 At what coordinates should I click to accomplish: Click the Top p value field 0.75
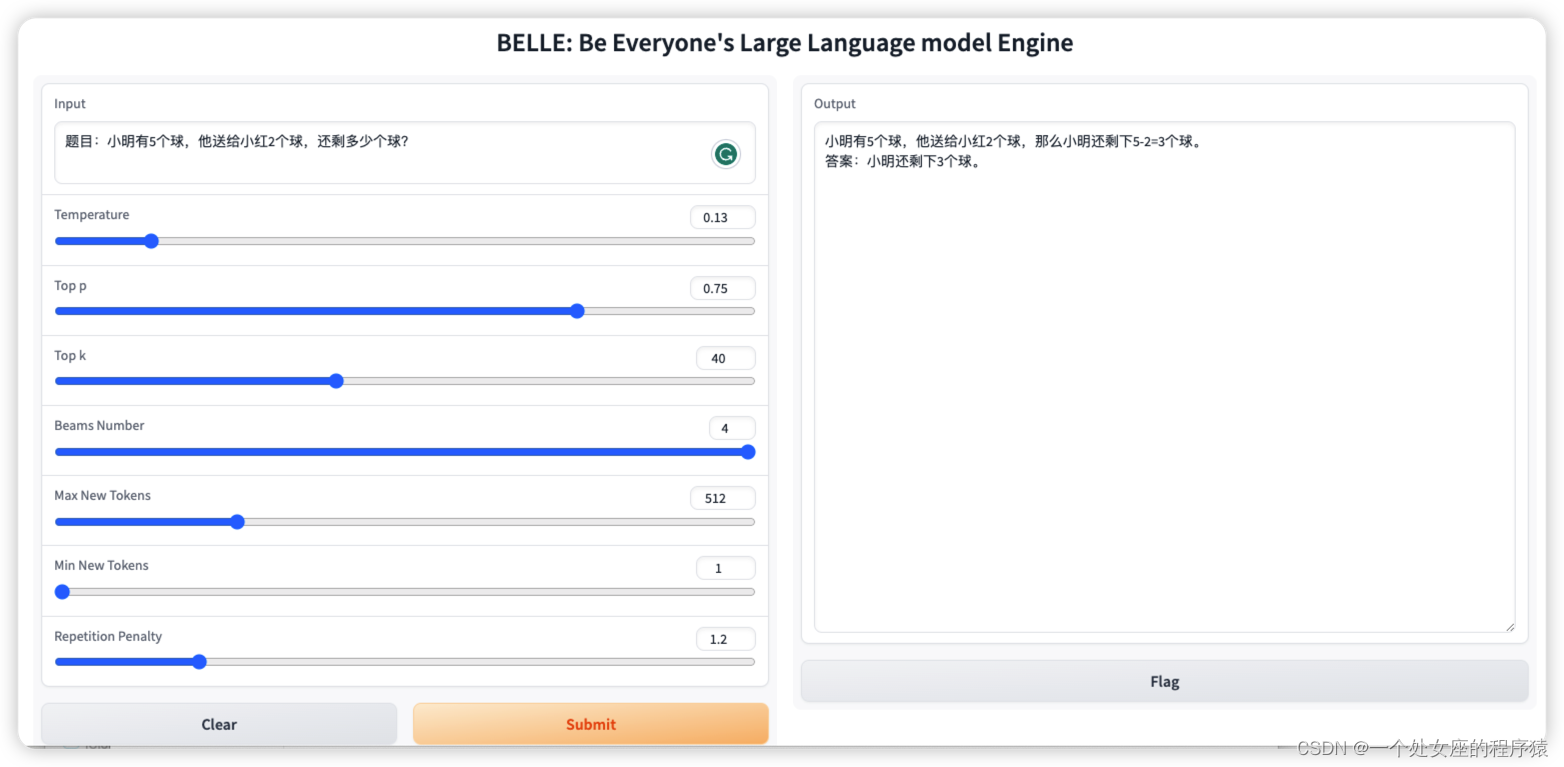[x=723, y=288]
